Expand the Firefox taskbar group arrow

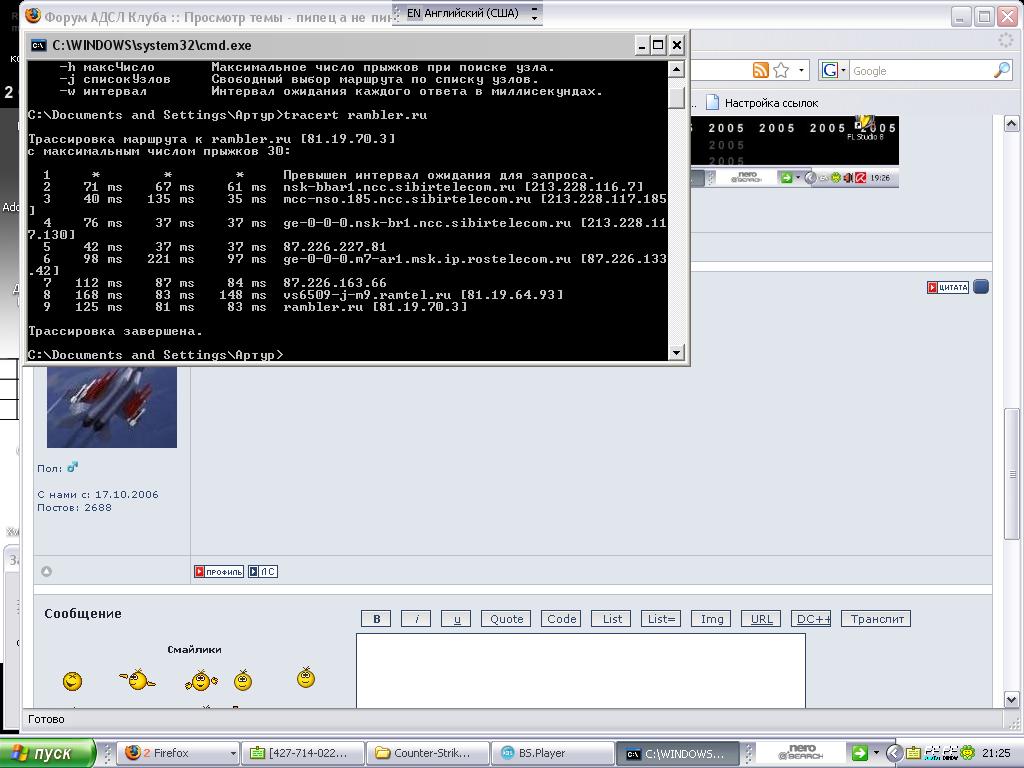click(x=232, y=754)
